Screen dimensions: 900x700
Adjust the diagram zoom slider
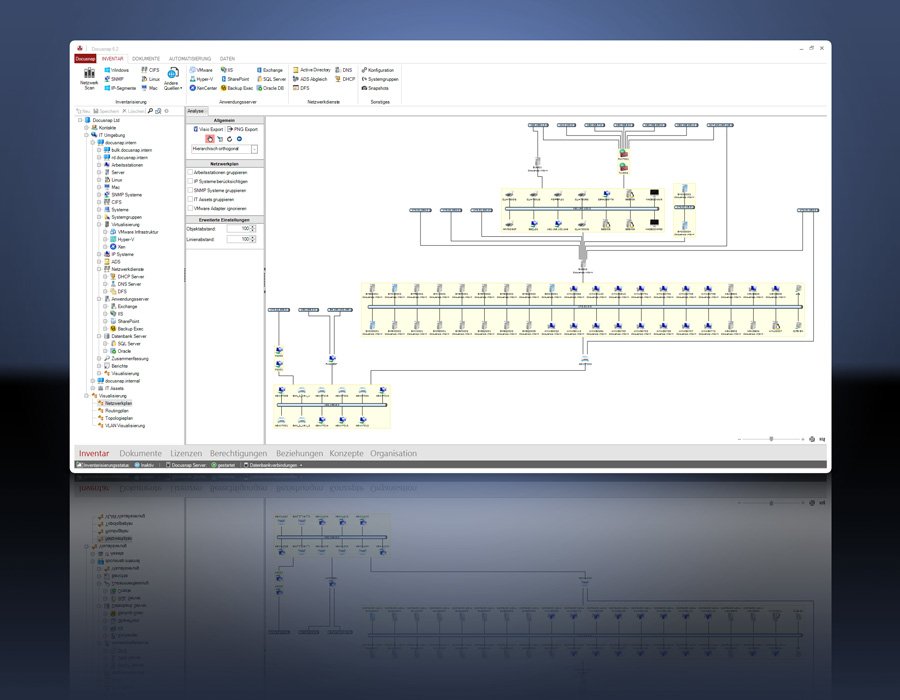click(771, 439)
